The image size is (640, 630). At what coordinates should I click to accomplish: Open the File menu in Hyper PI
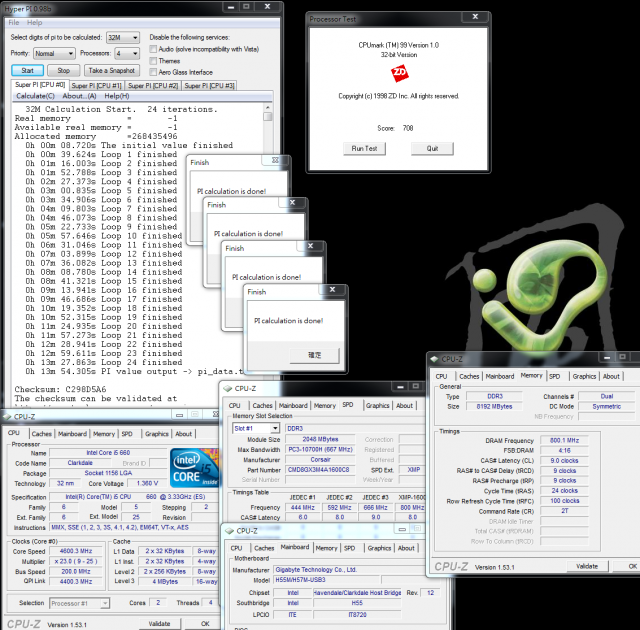14,23
